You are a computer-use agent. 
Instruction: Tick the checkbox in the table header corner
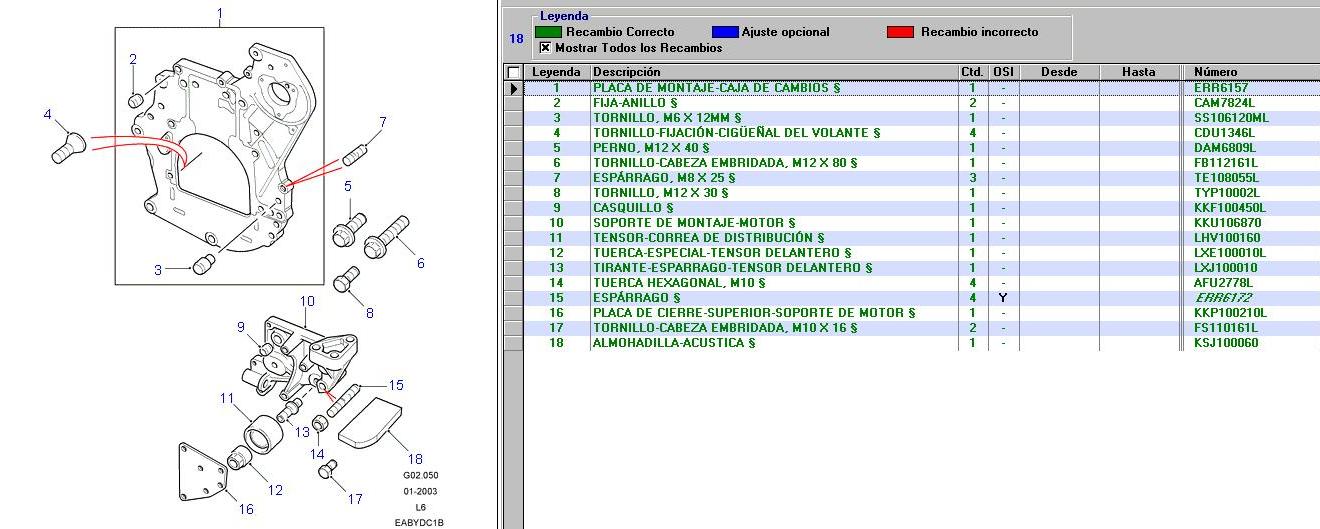coord(513,72)
